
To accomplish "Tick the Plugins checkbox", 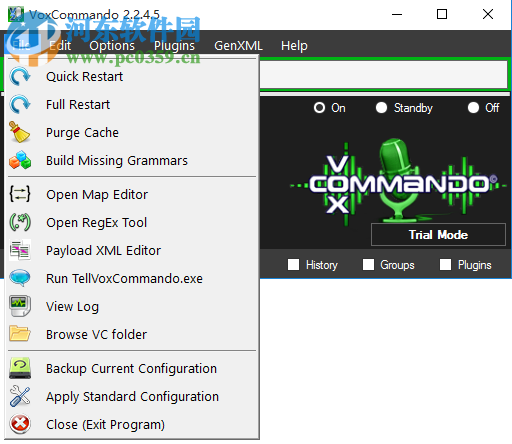I will (445, 265).
